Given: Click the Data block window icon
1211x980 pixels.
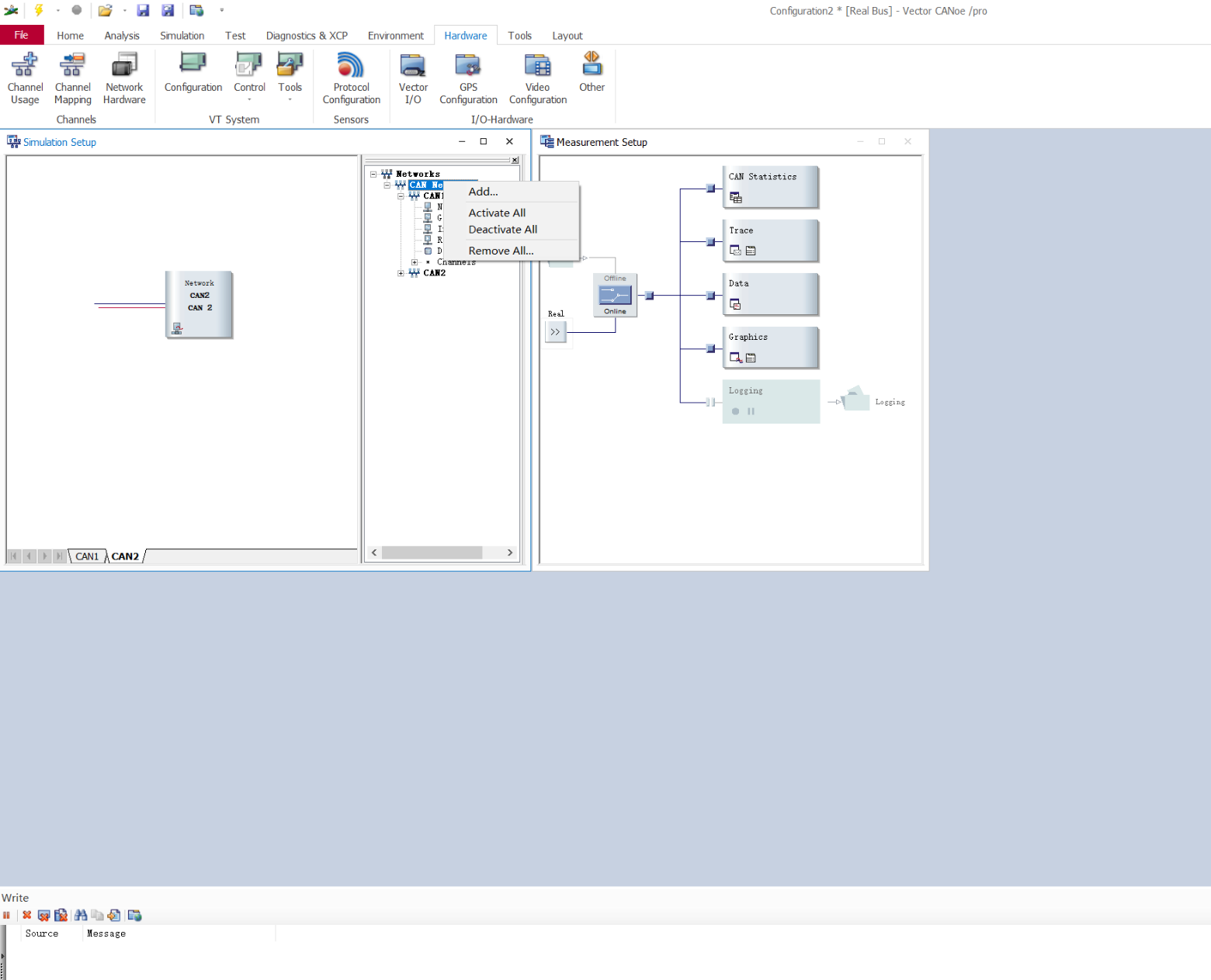Looking at the screenshot, I should (x=735, y=304).
